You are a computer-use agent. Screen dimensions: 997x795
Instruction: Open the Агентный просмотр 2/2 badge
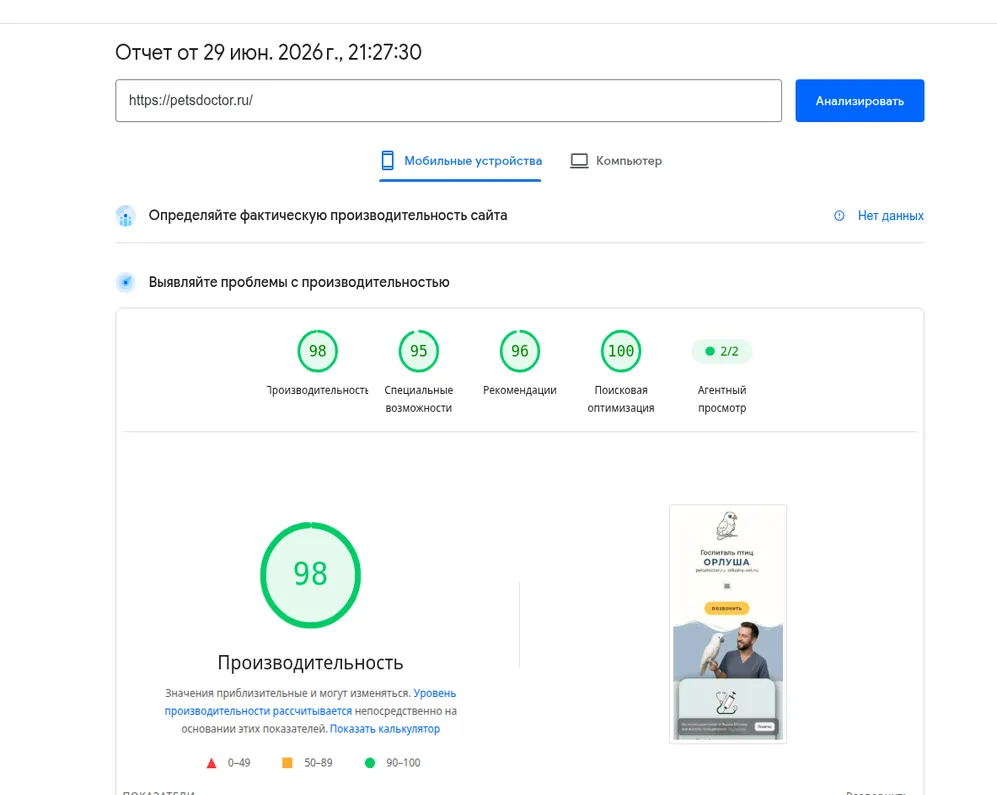click(722, 351)
